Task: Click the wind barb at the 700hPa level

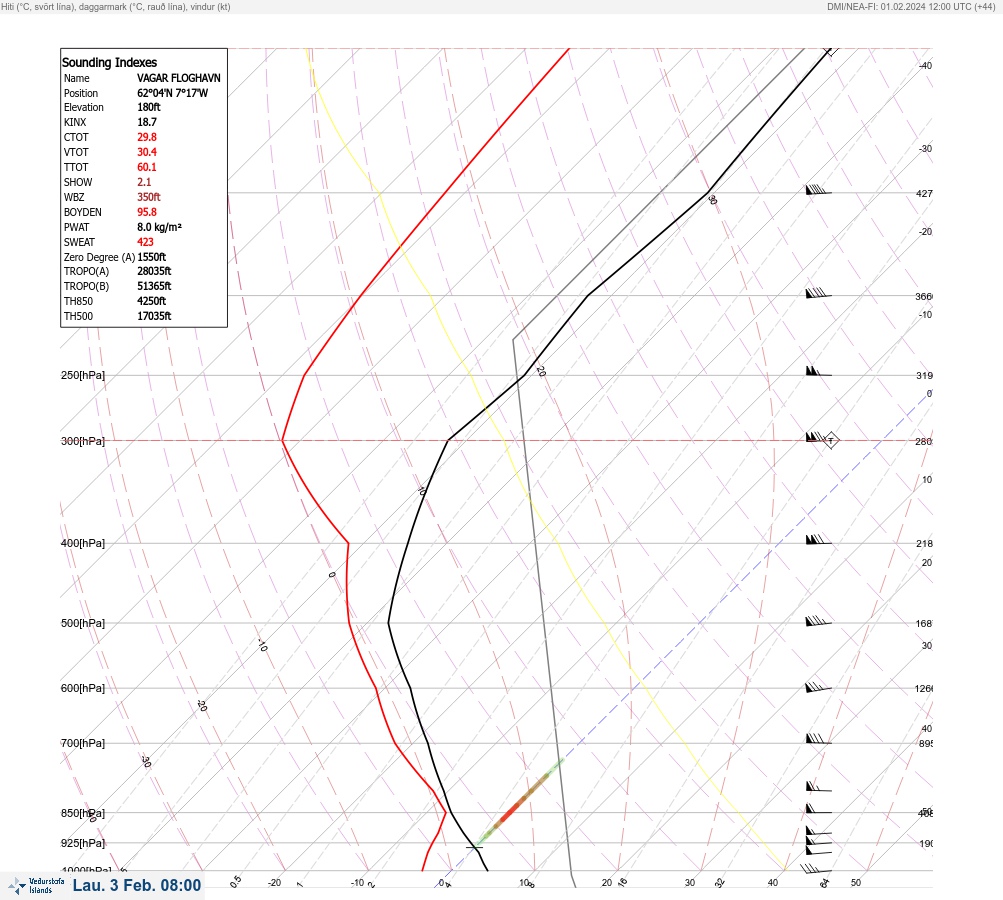Action: point(818,739)
